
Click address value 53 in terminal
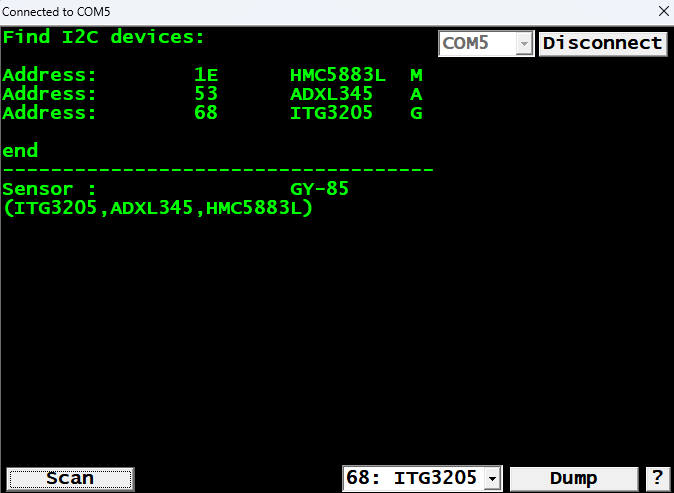206,94
